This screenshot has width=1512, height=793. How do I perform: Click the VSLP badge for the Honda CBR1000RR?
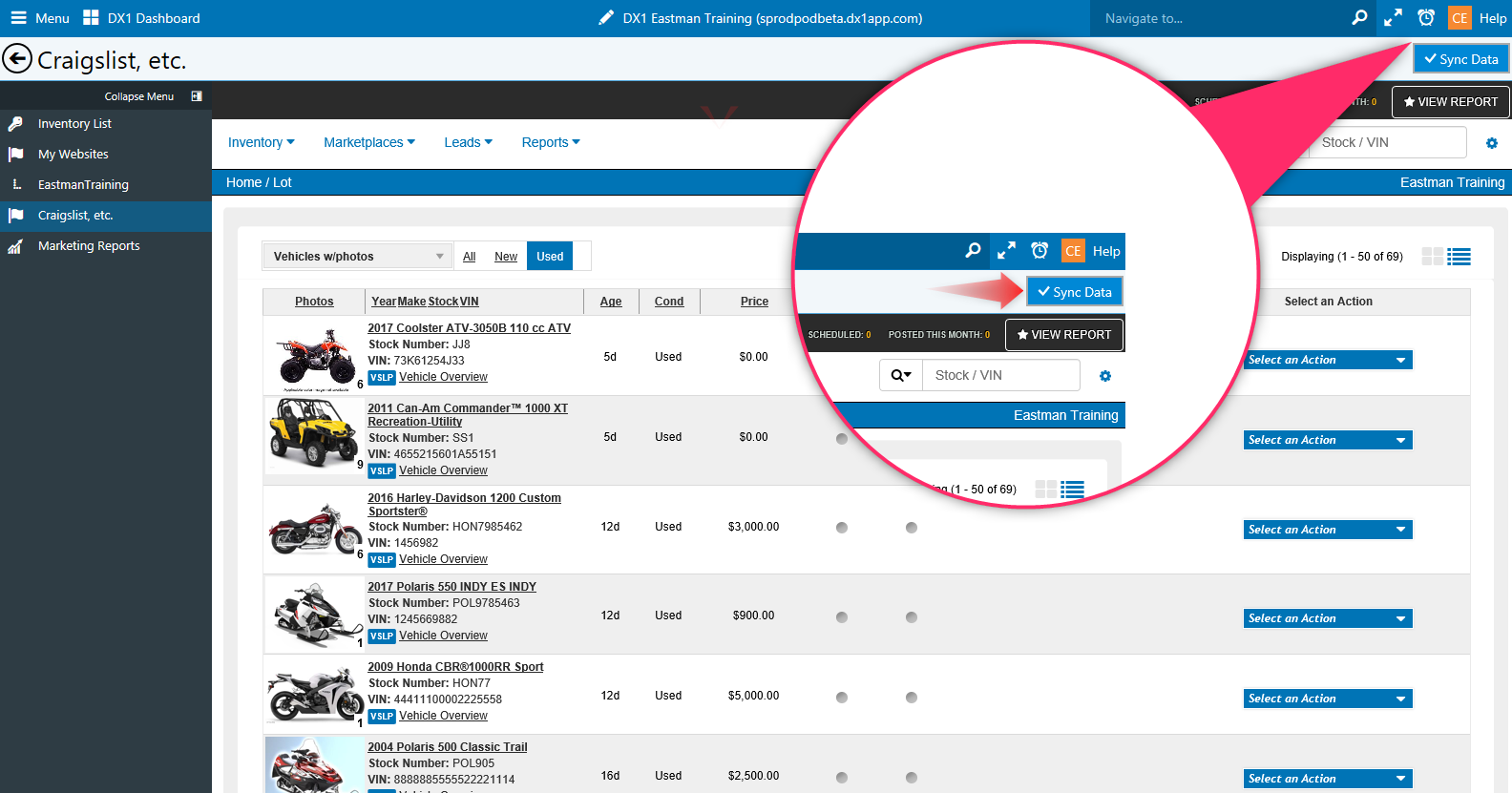pos(382,717)
